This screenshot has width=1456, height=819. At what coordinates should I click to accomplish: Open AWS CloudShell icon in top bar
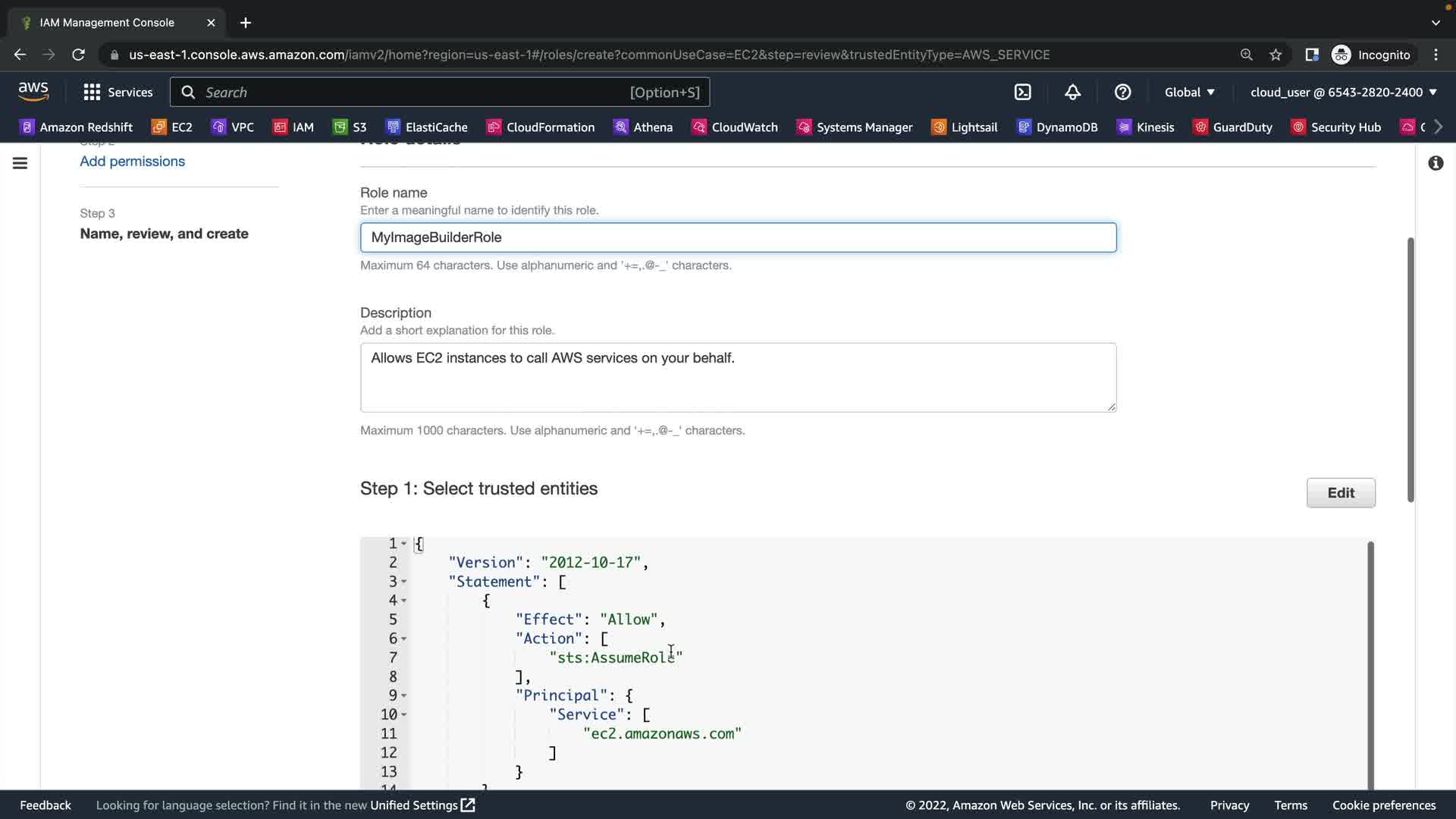click(1022, 92)
